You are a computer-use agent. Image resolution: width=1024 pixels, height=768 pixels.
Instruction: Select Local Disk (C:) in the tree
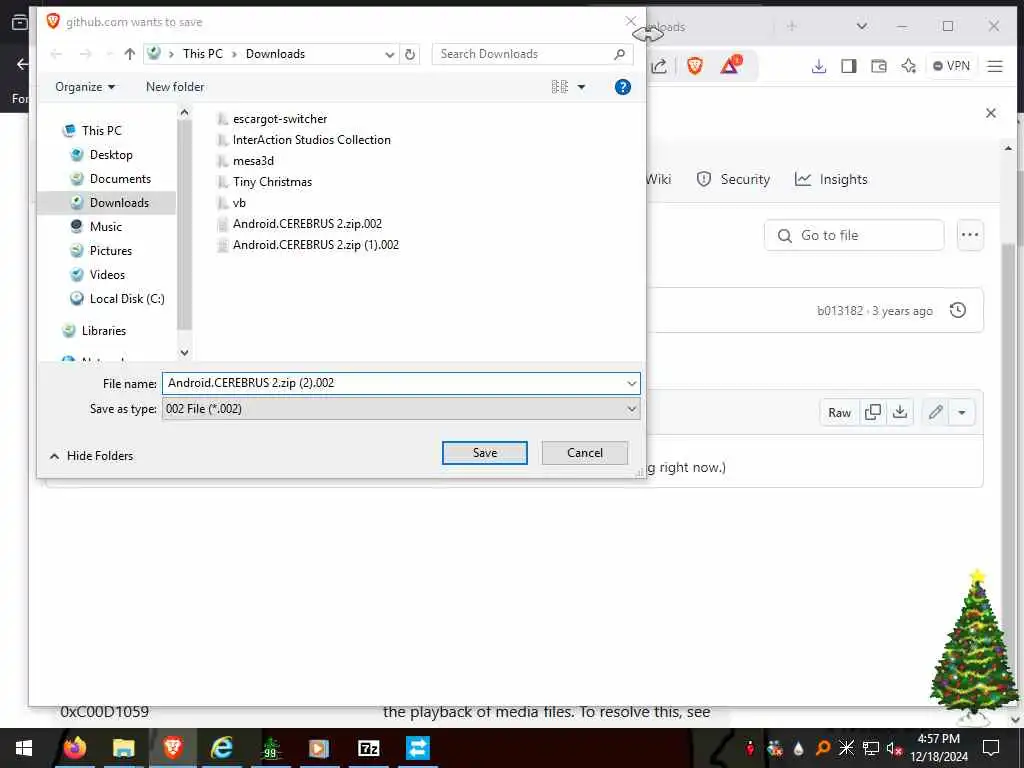[x=127, y=299]
